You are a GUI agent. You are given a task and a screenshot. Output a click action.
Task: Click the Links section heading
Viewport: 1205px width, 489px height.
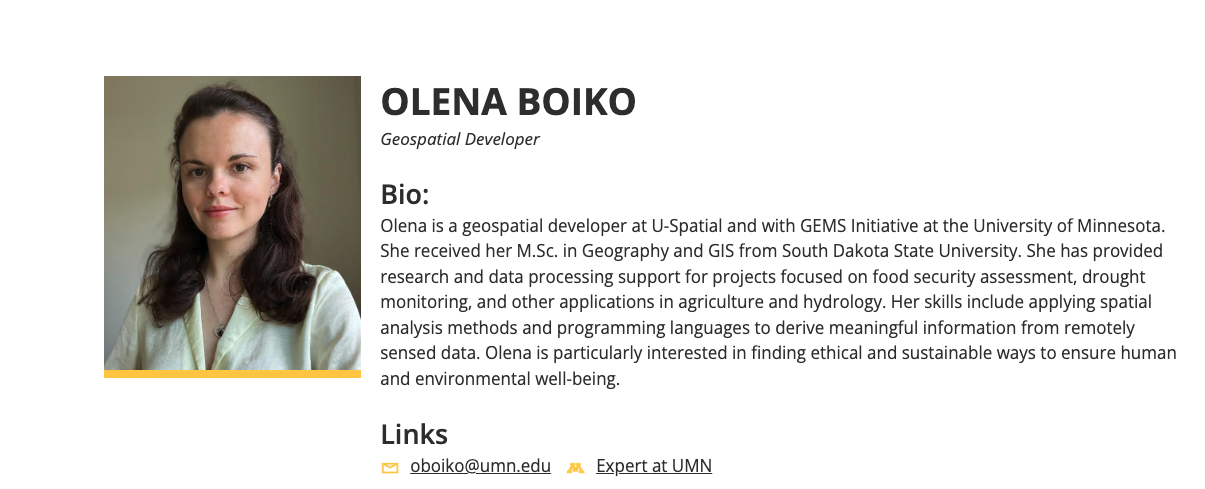pyautogui.click(x=414, y=434)
